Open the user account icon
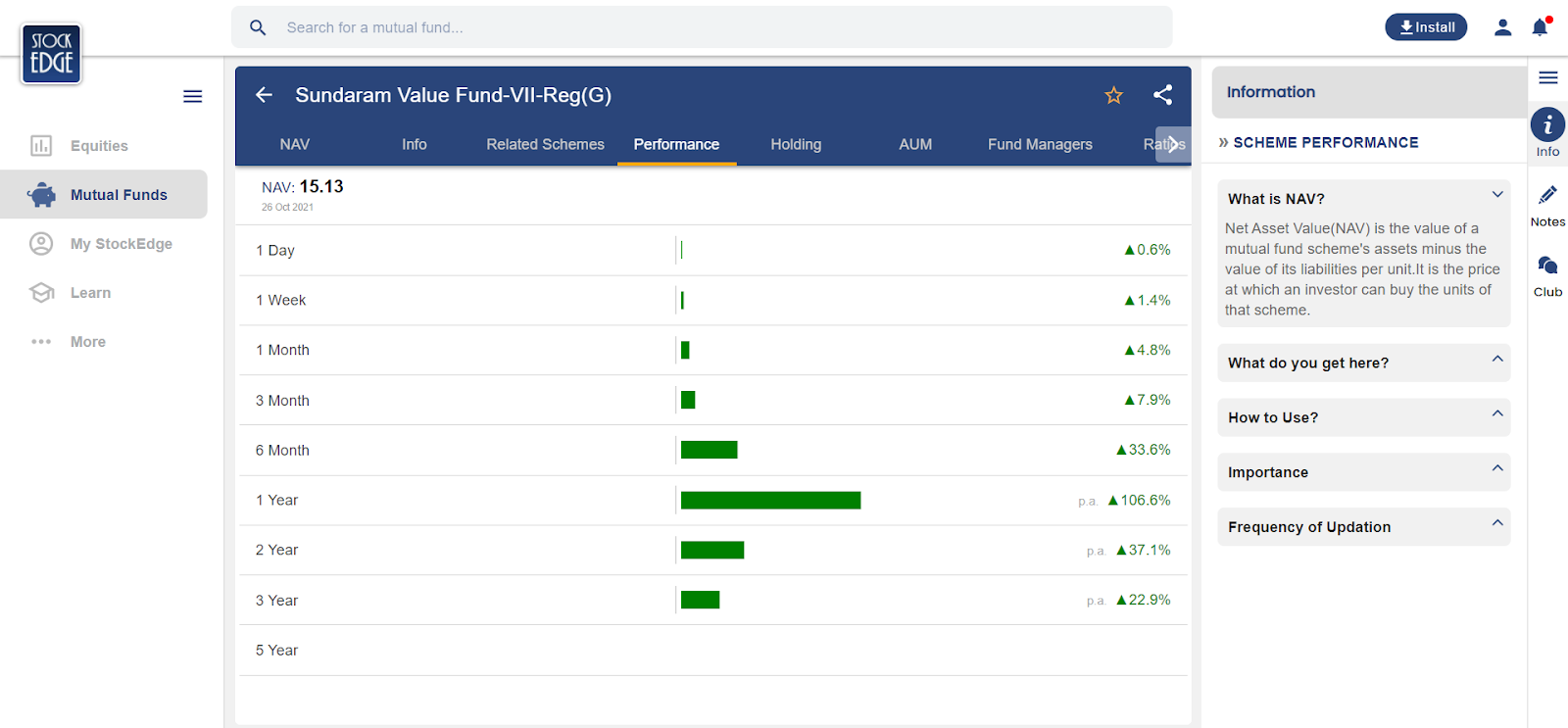The width and height of the screenshot is (1568, 728). [x=1502, y=27]
